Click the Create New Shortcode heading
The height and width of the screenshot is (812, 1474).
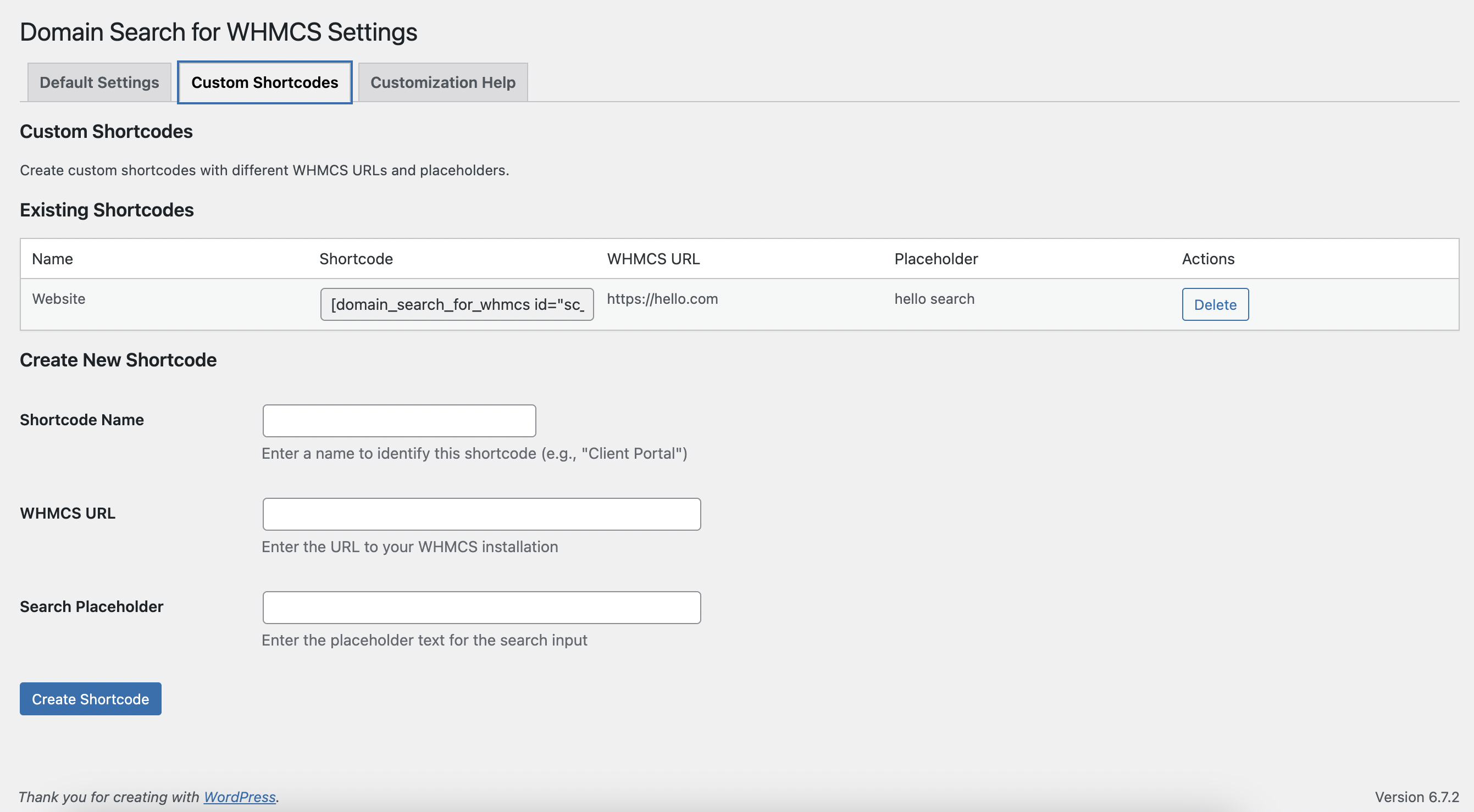118,360
